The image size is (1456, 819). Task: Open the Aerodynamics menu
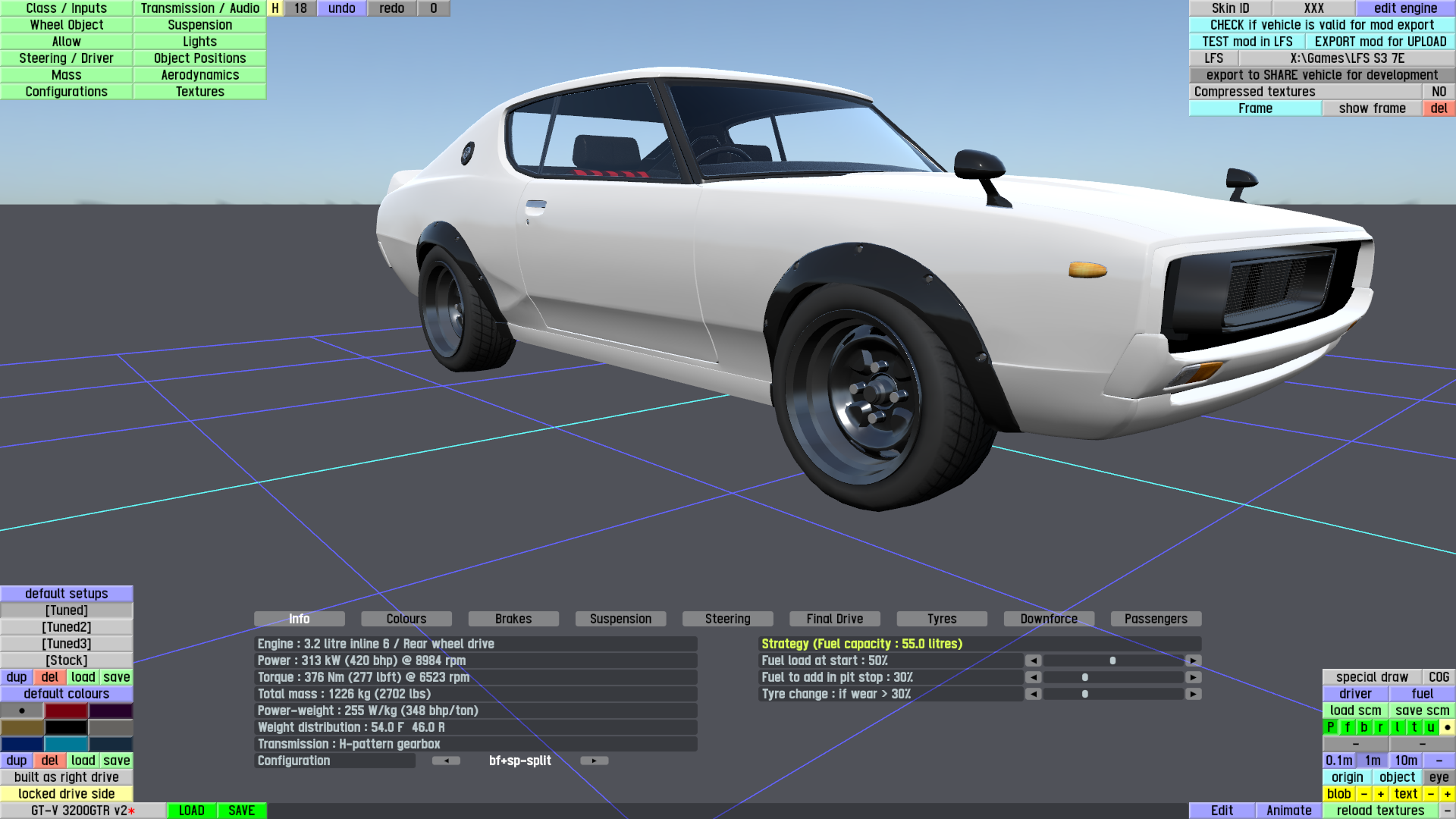[x=199, y=75]
